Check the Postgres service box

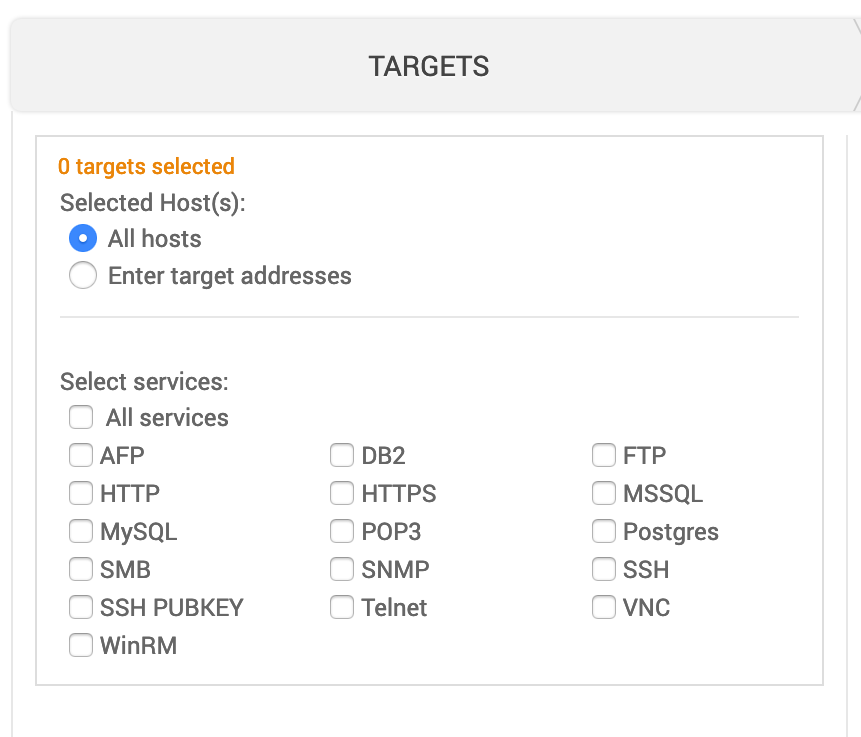point(604,531)
